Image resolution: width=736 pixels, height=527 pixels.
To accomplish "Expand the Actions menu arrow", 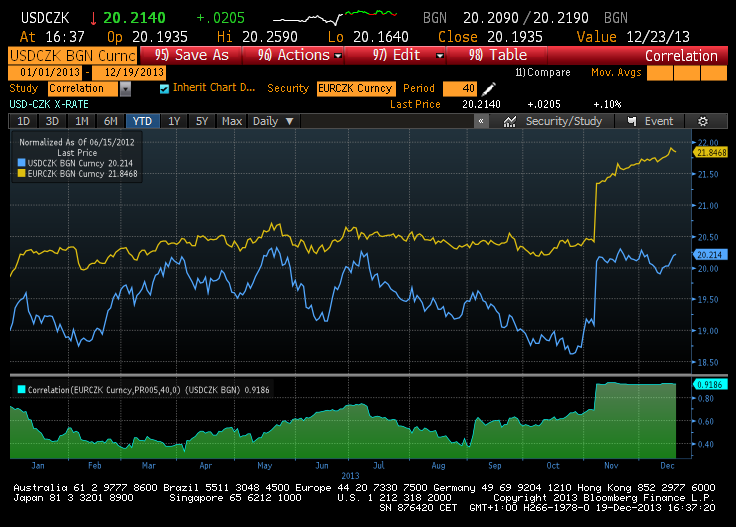I will pyautogui.click(x=337, y=56).
